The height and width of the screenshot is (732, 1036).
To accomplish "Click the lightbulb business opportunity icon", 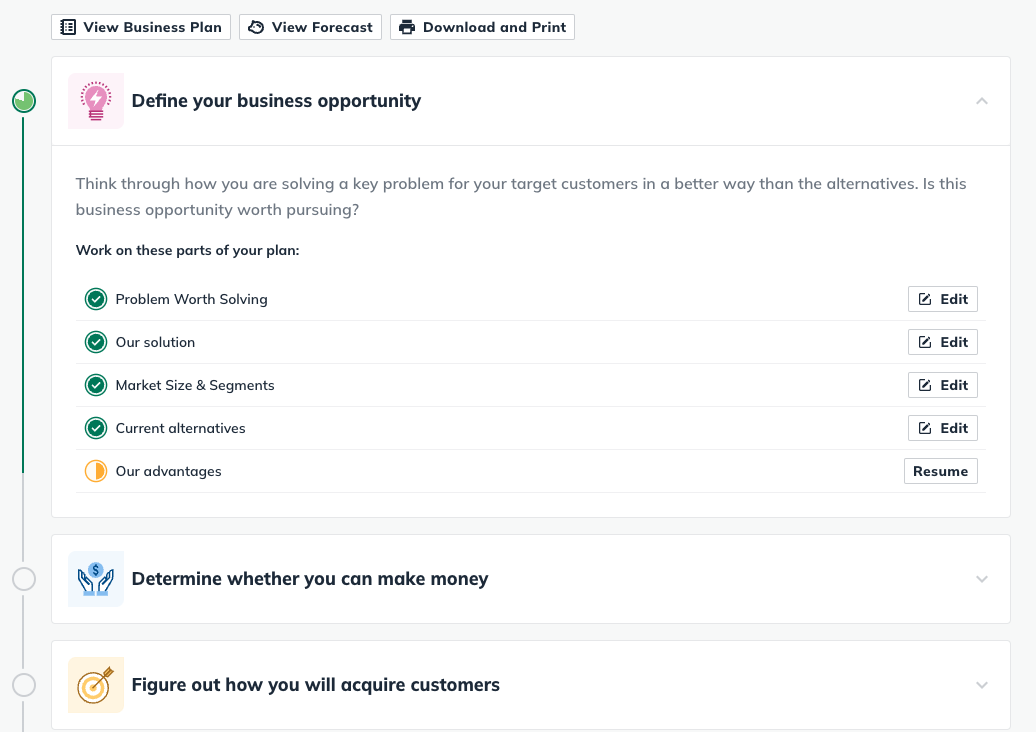I will [x=96, y=101].
